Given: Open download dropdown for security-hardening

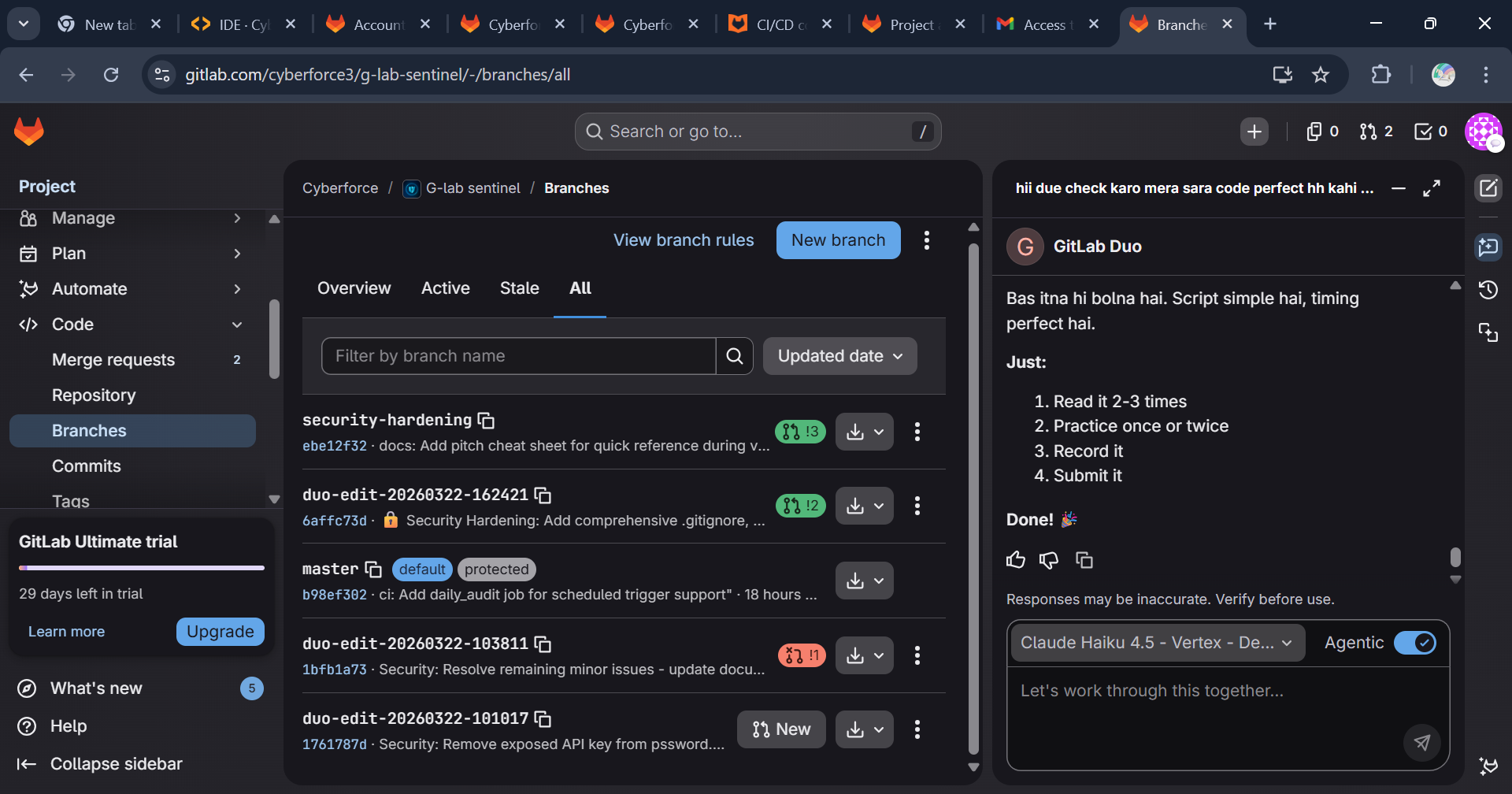Looking at the screenshot, I should point(865,432).
